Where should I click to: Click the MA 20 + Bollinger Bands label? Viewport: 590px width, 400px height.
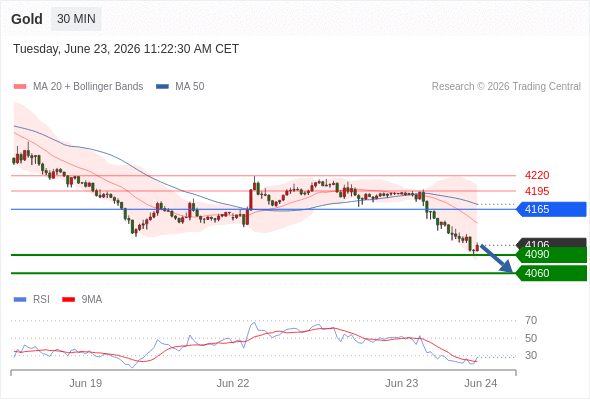(88, 87)
